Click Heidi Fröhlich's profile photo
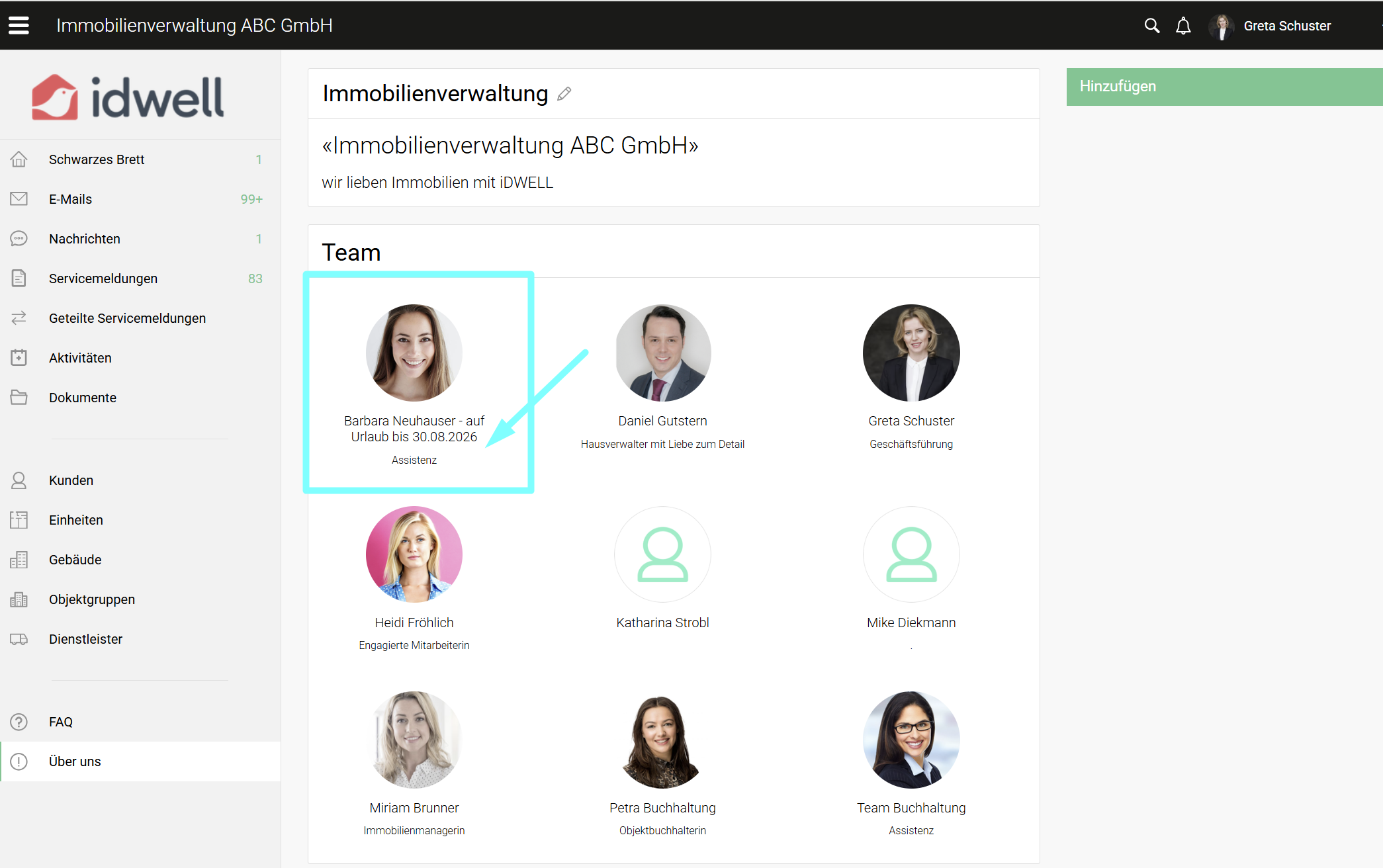 (414, 554)
